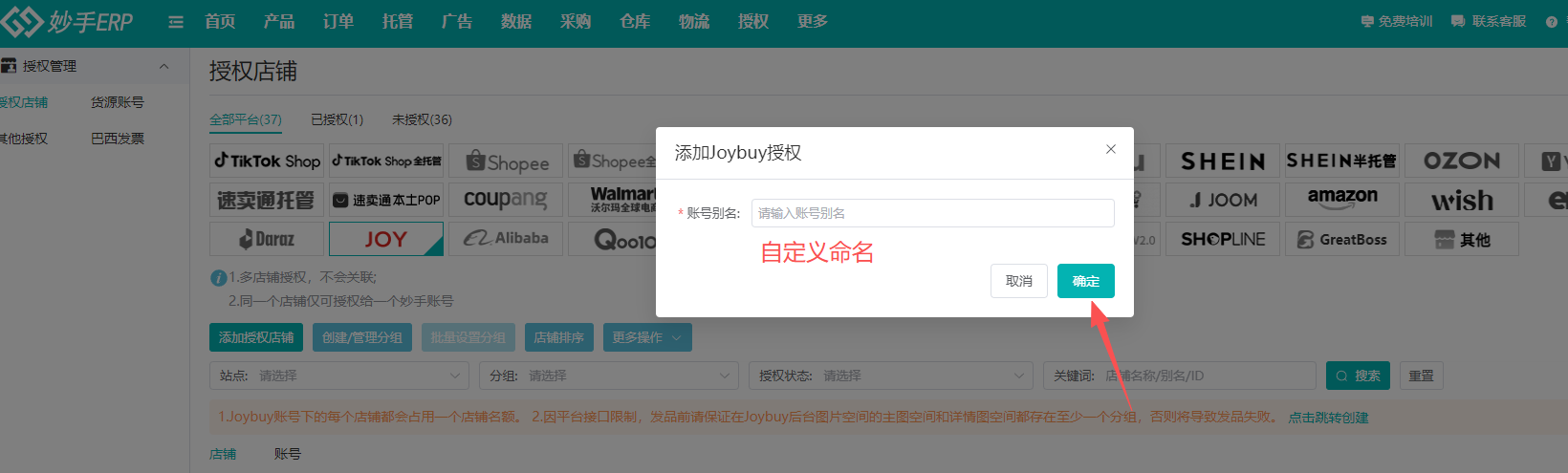This screenshot has height=473, width=1568.
Task: Focus the 关键词 search input
Action: click(1180, 376)
